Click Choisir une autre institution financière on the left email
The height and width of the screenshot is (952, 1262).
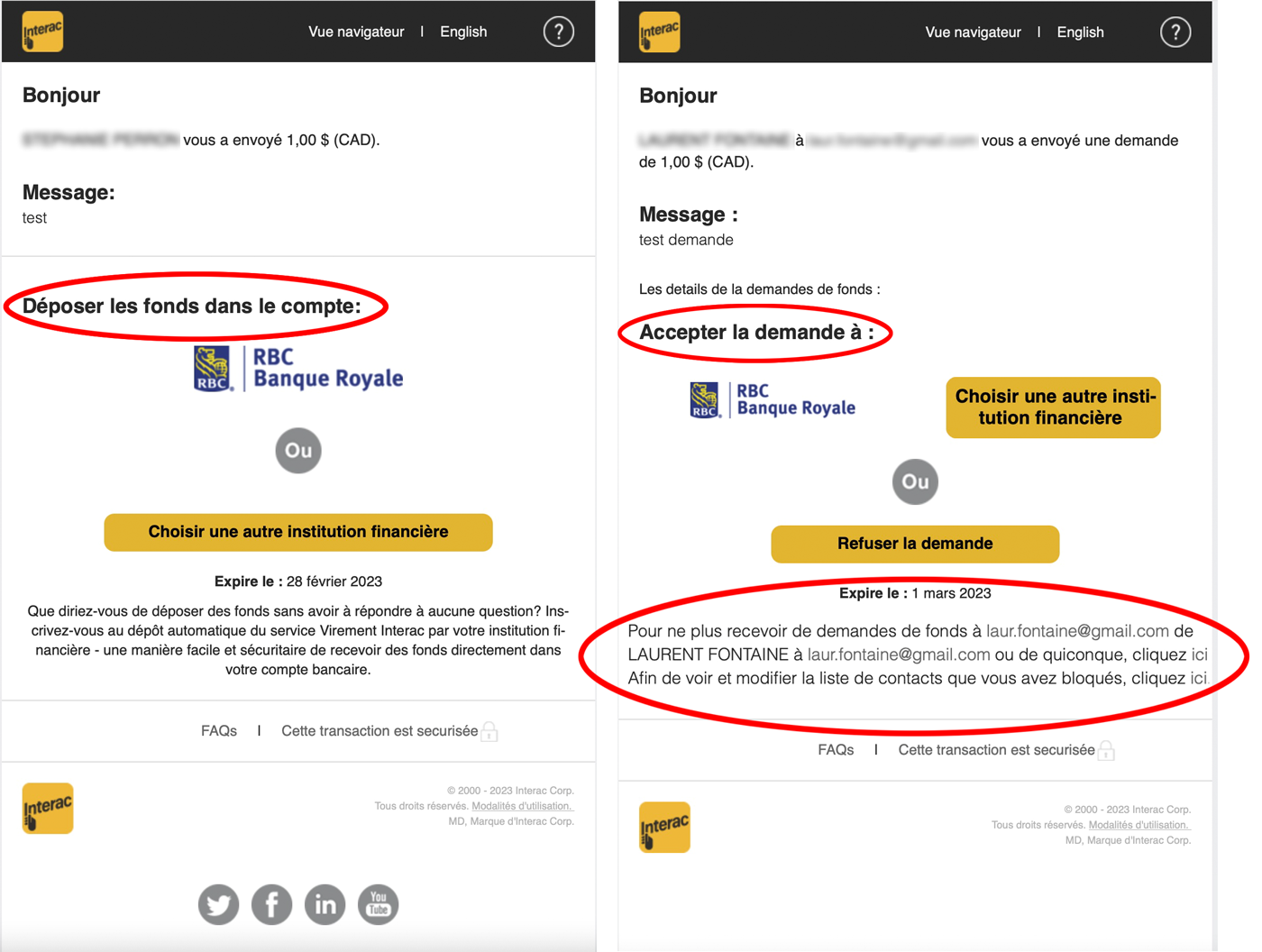click(297, 532)
